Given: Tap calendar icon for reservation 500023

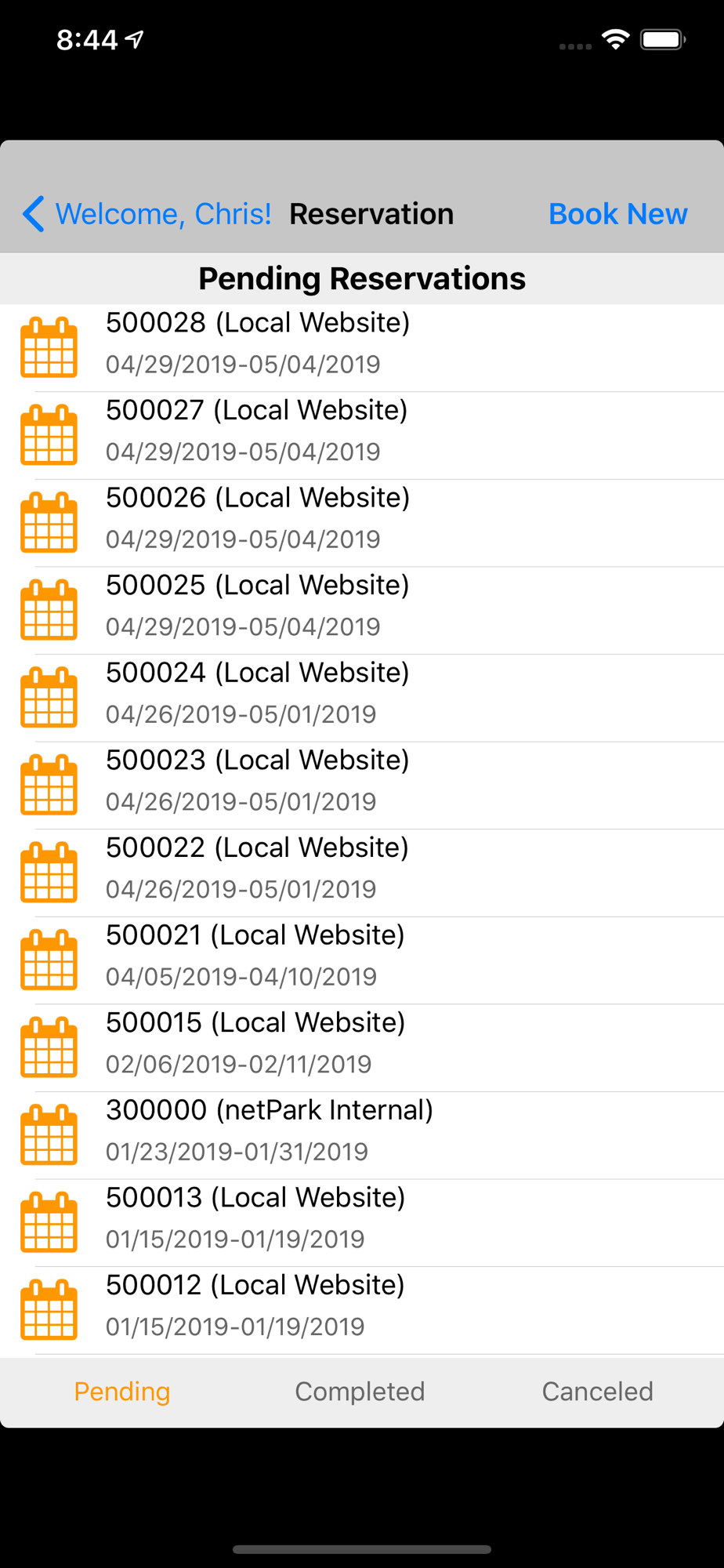Looking at the screenshot, I should coord(49,785).
